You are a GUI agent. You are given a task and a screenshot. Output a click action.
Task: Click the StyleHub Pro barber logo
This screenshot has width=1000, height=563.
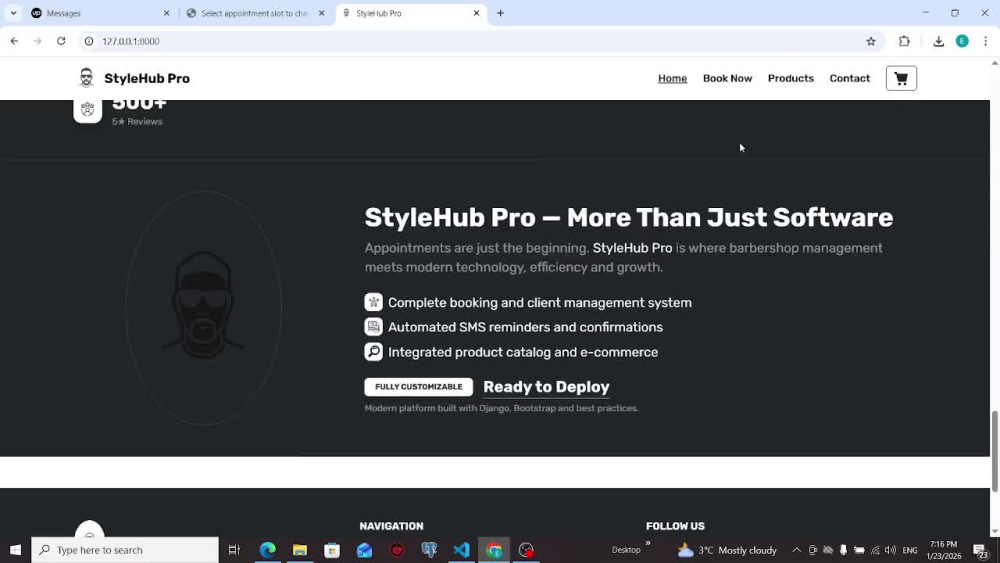tap(86, 78)
